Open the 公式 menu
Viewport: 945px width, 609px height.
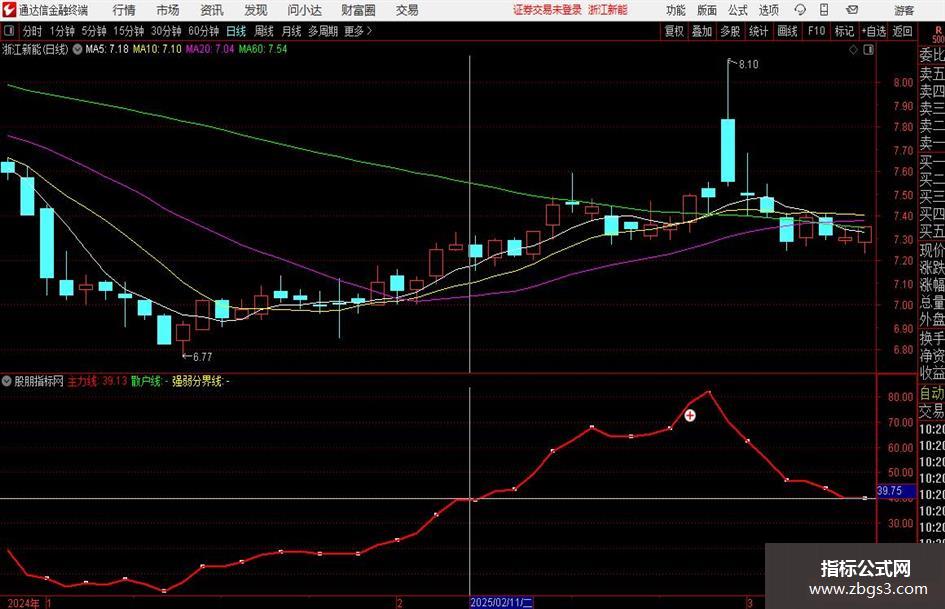pos(737,10)
